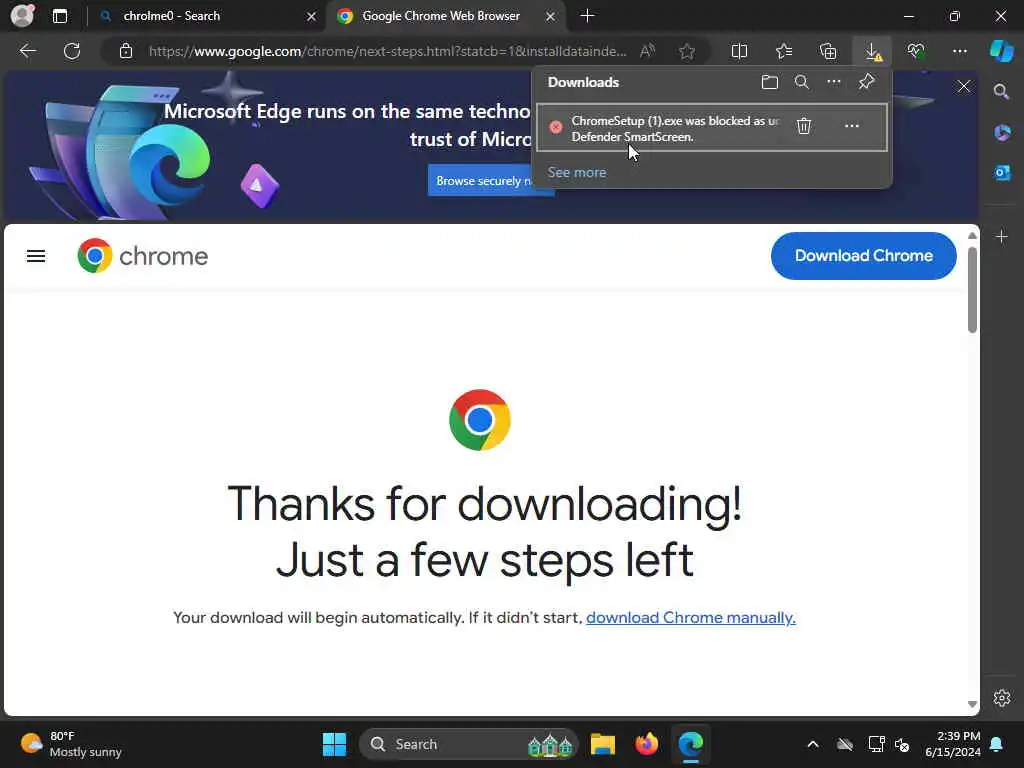Toggle the Downloads toolbar button
1024x768 pixels.
click(872, 51)
